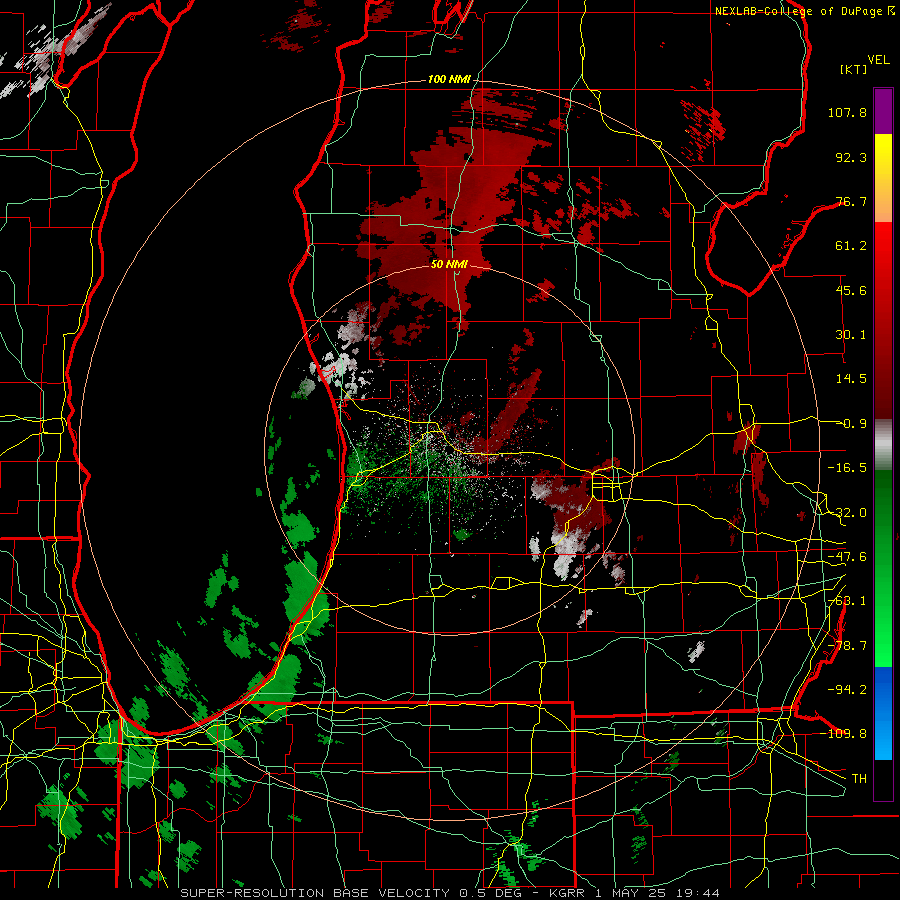
Task: Click the 76.7 velocity scale value
Action: pos(851,201)
